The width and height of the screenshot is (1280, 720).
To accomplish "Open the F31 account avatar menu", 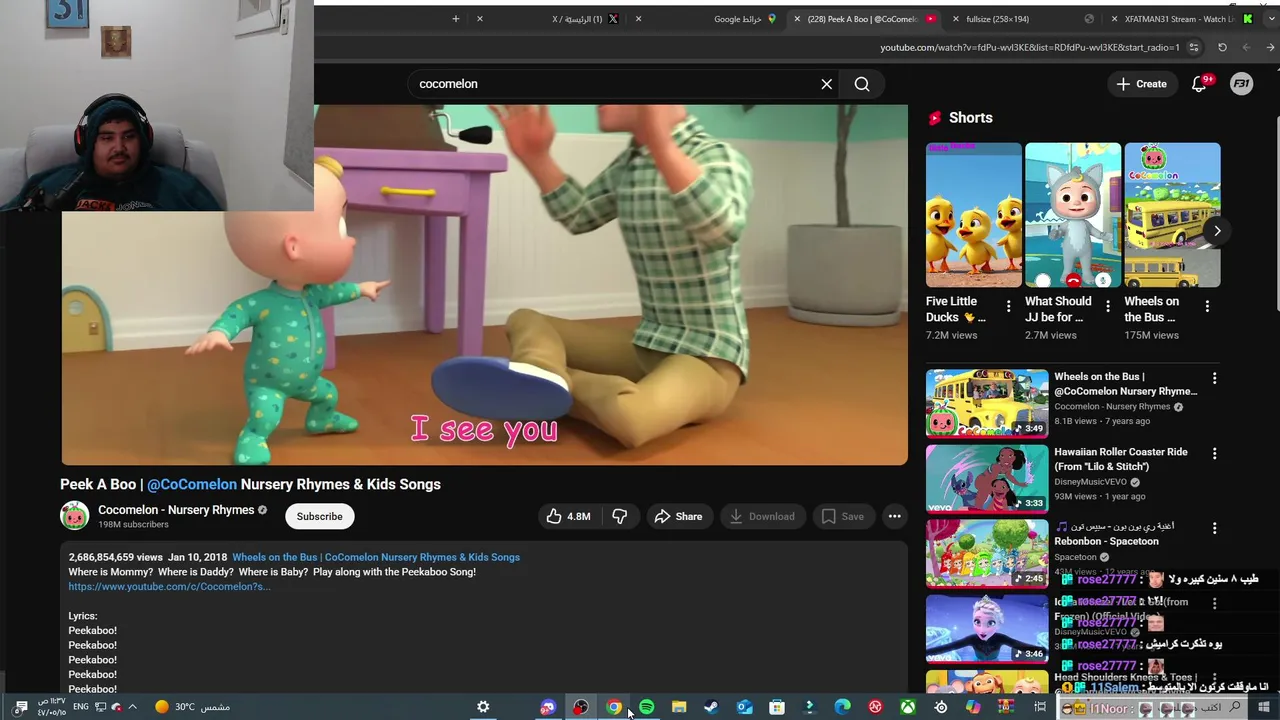I will click(1241, 84).
